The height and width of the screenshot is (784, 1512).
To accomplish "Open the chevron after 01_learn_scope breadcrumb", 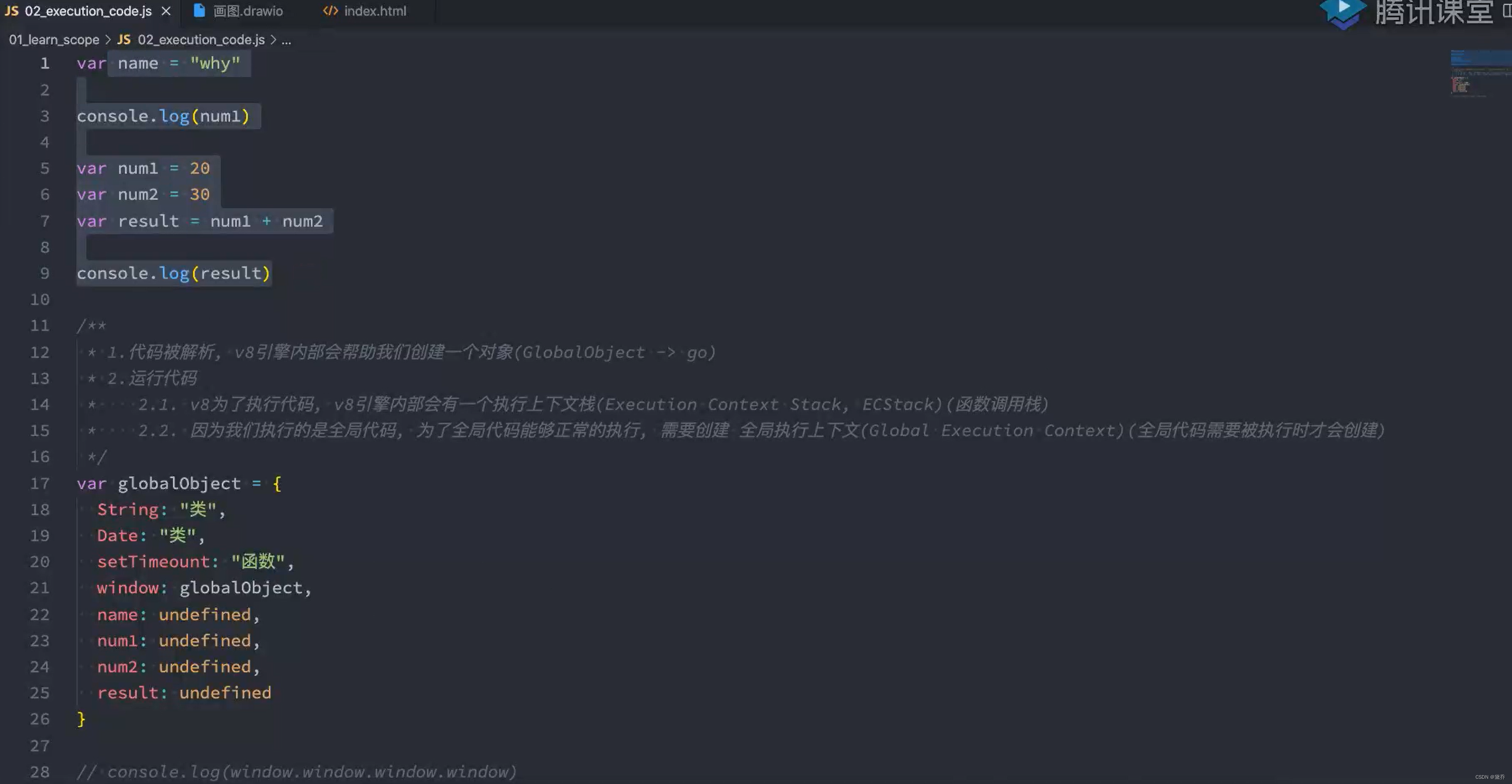I will click(108, 40).
